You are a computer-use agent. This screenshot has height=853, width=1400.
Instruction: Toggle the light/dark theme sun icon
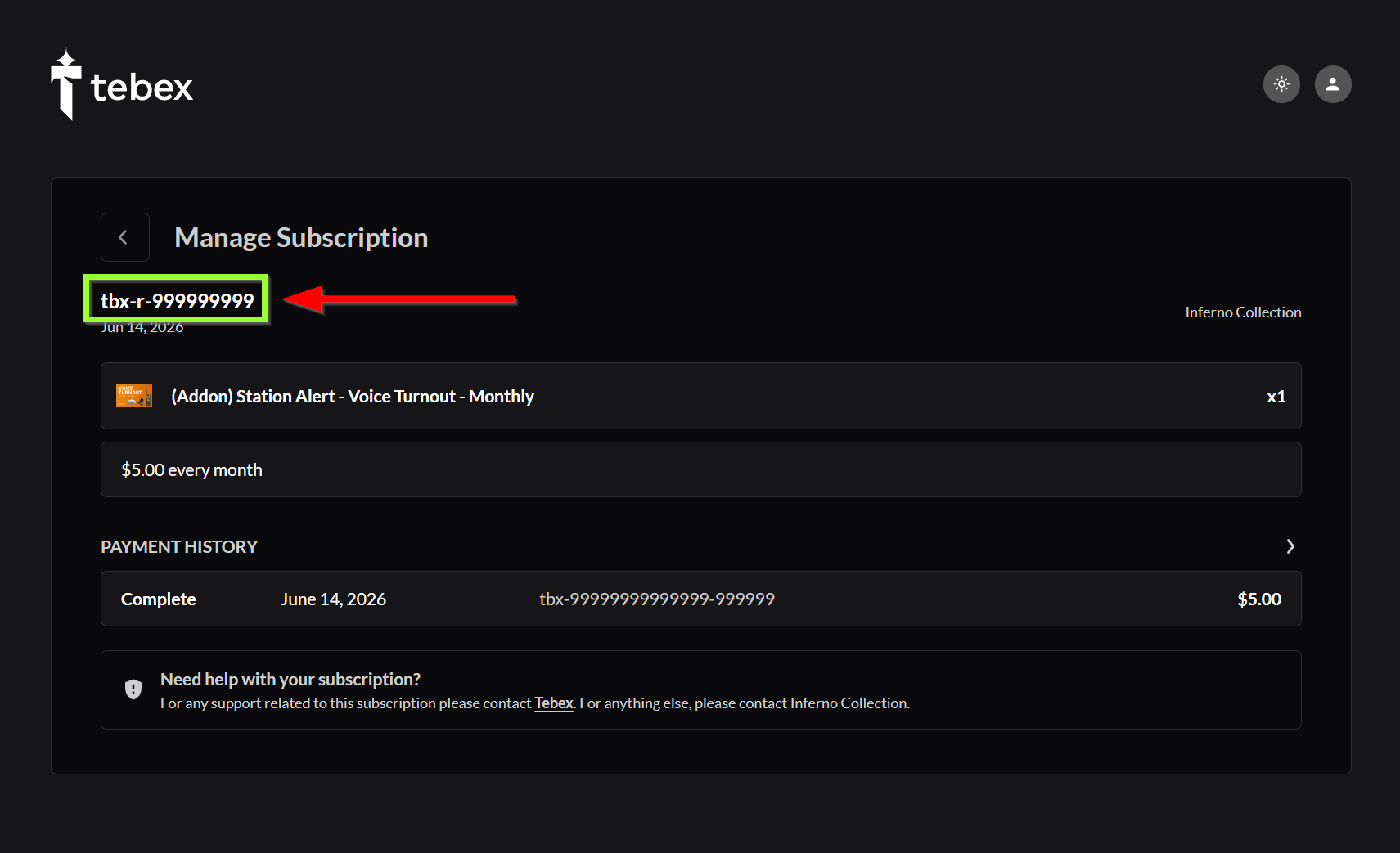1281,84
